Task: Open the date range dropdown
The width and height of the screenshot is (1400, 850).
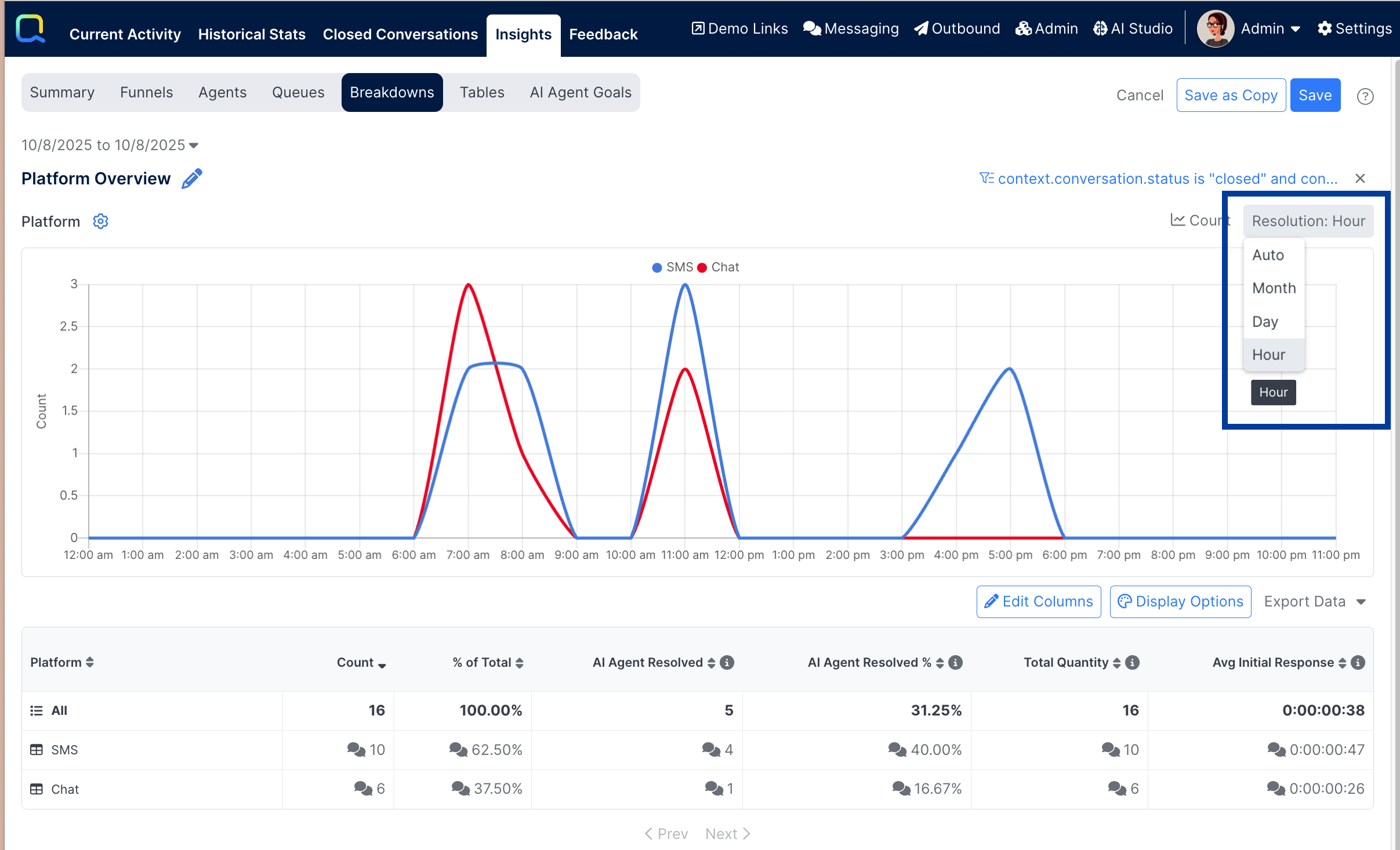Action: (110, 145)
